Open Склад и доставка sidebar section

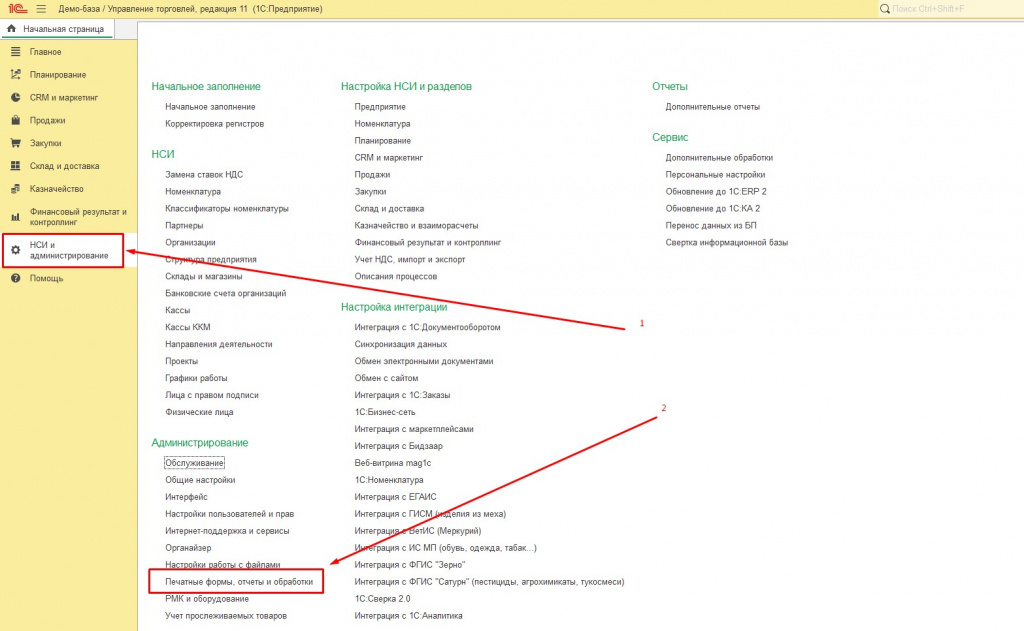pyautogui.click(x=64, y=166)
